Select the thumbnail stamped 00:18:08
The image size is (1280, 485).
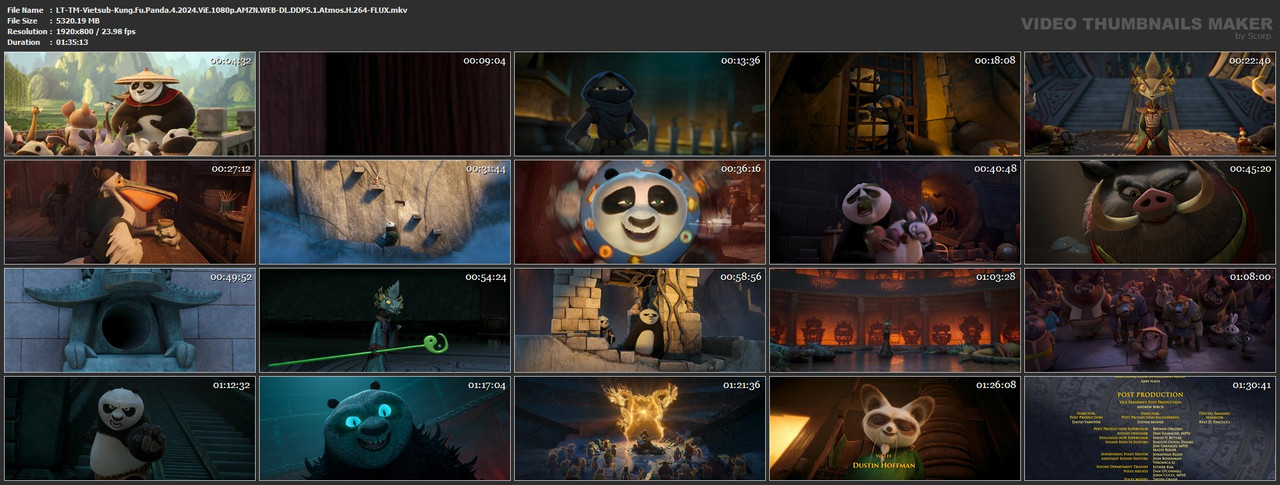895,104
